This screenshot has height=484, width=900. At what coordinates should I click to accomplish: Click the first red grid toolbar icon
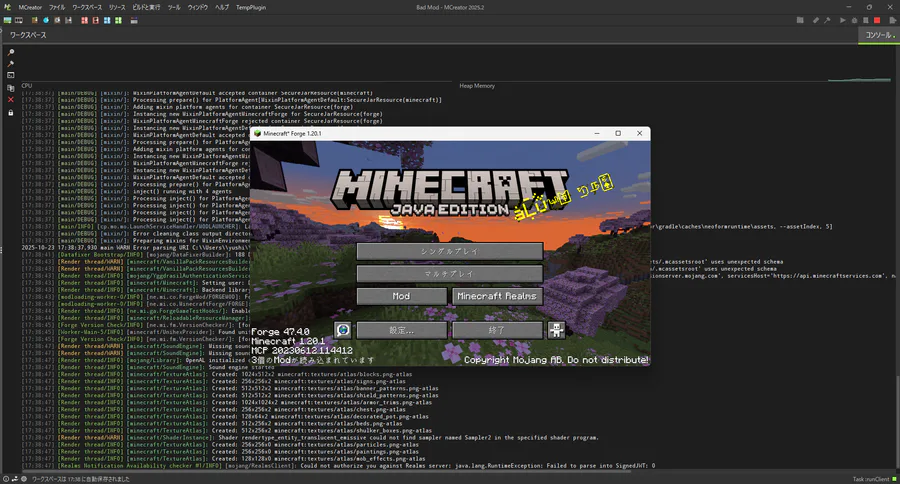[x=84, y=20]
